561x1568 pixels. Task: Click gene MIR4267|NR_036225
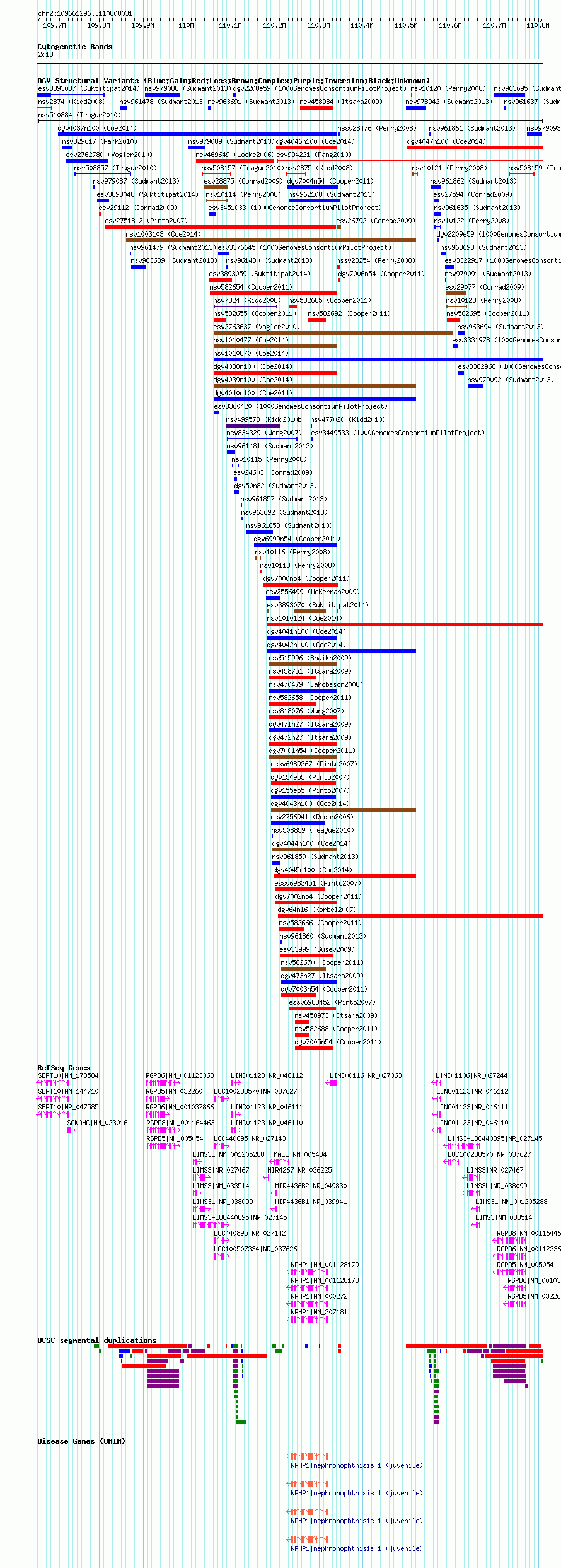click(299, 1170)
